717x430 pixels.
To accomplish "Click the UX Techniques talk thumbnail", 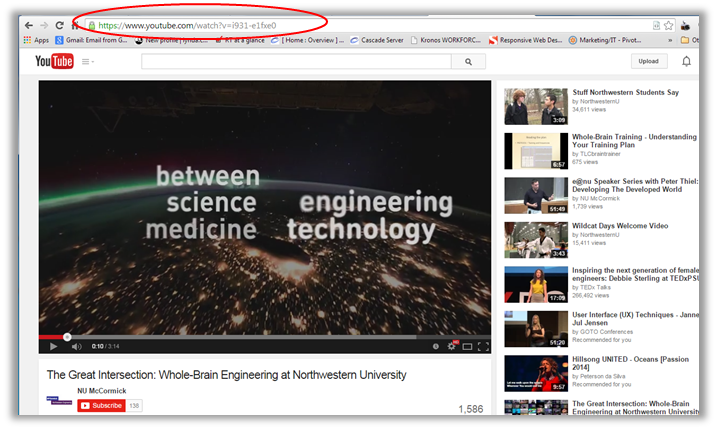I will click(x=536, y=329).
